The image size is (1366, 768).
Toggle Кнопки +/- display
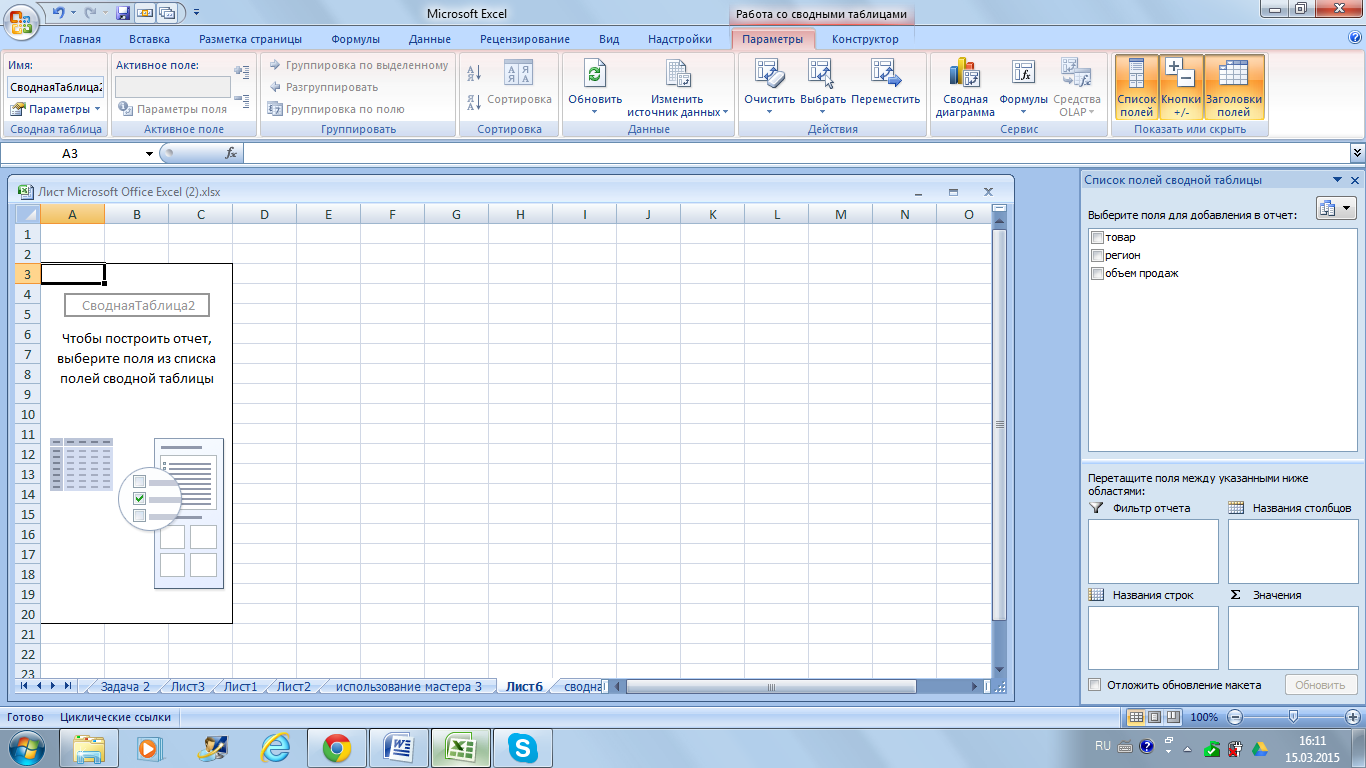[1181, 88]
